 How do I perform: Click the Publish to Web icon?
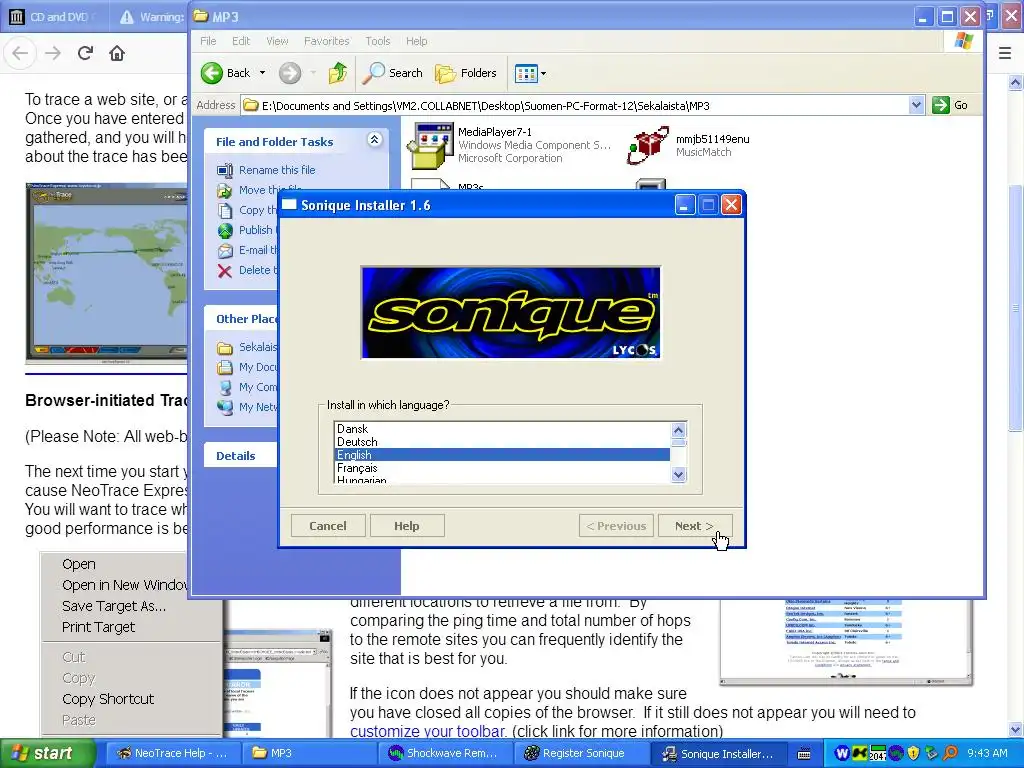point(225,231)
